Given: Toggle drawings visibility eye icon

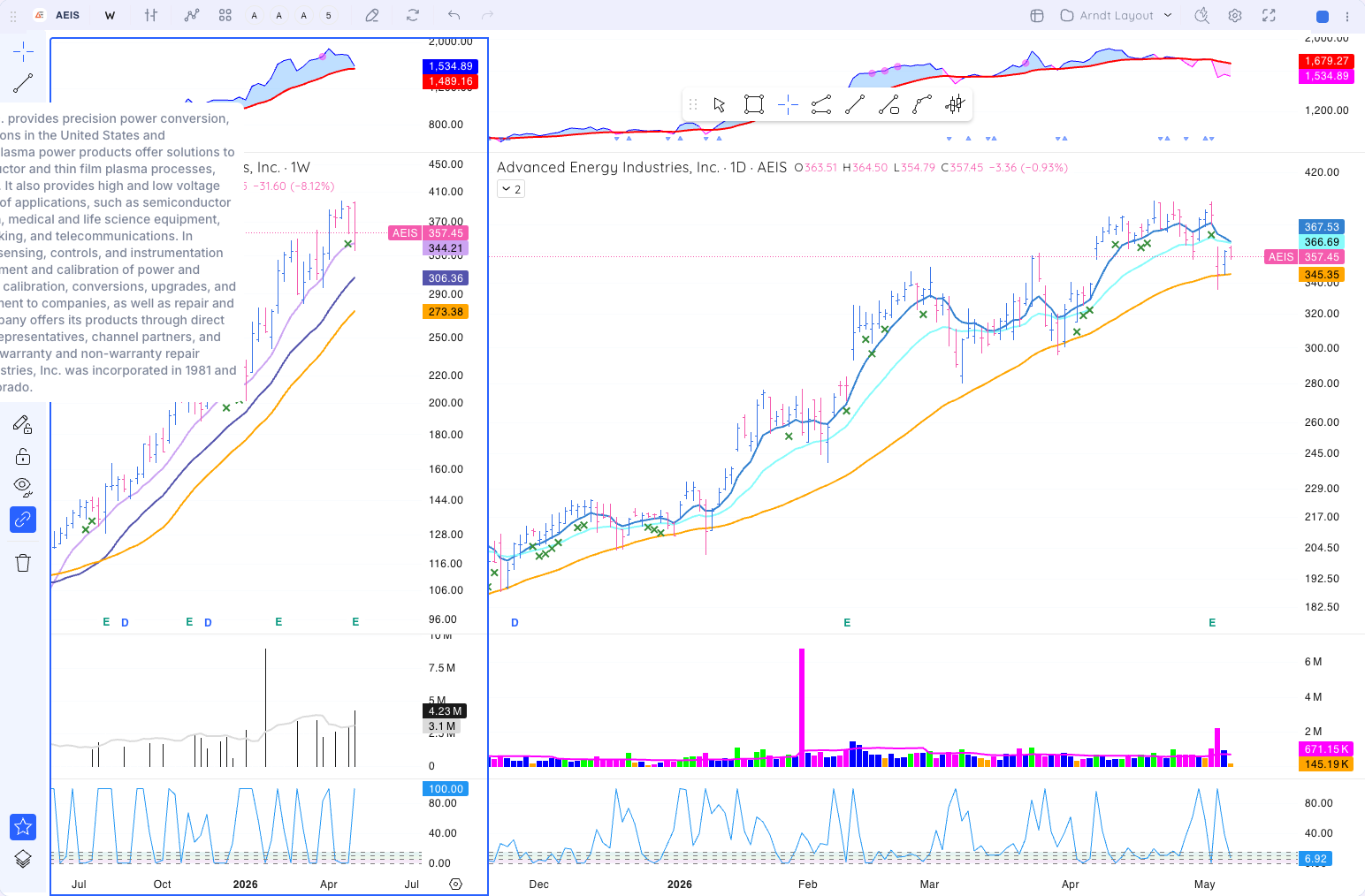Looking at the screenshot, I should coord(23,487).
